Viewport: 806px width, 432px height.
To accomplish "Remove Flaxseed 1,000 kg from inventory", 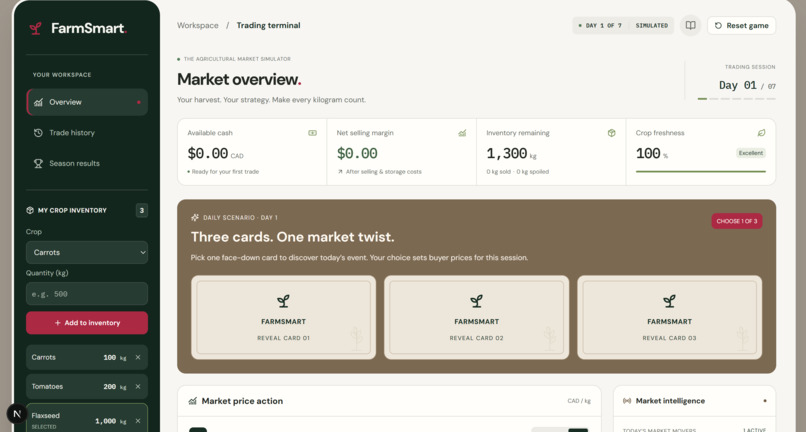I will tap(138, 421).
